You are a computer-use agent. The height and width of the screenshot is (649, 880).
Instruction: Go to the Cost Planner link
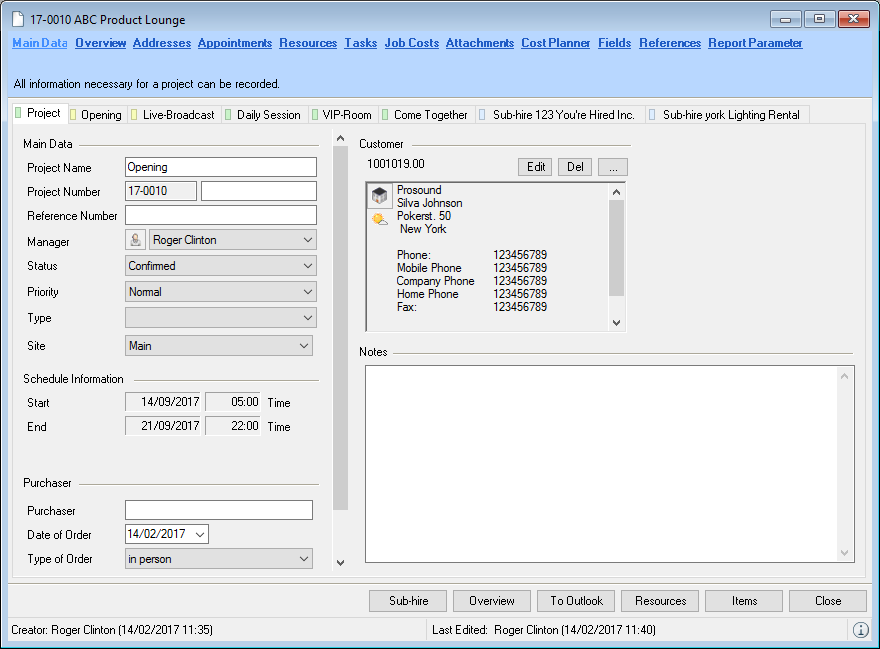[x=555, y=43]
